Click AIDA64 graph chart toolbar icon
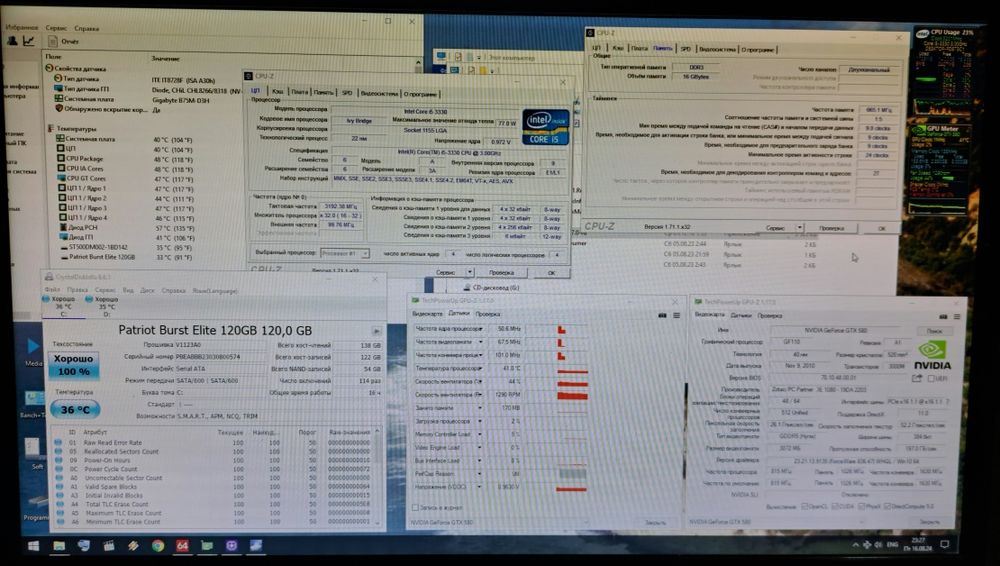 click(x=29, y=41)
